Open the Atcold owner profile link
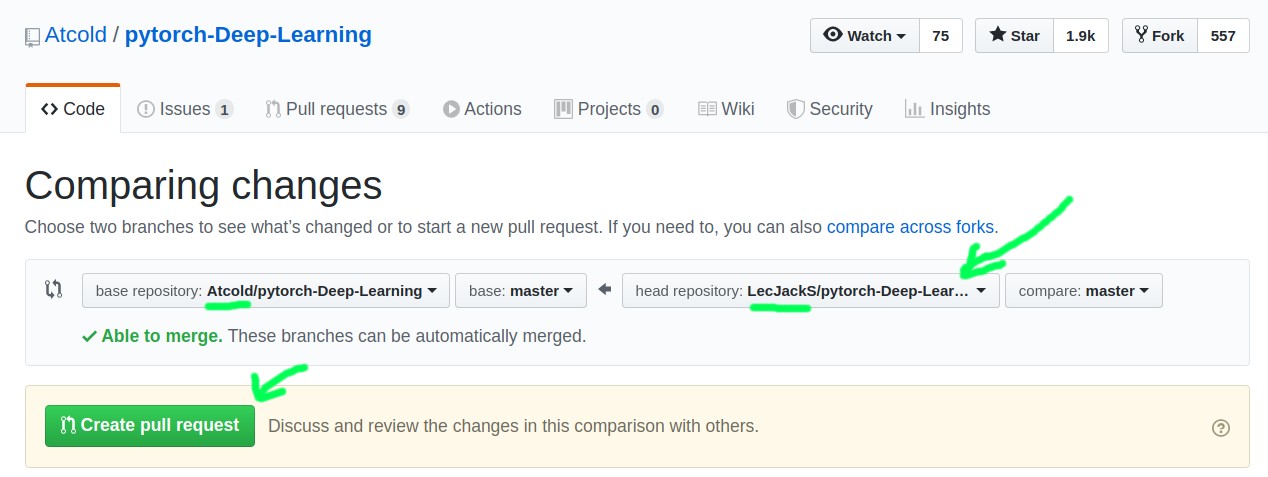This screenshot has width=1268, height=477. point(76,36)
